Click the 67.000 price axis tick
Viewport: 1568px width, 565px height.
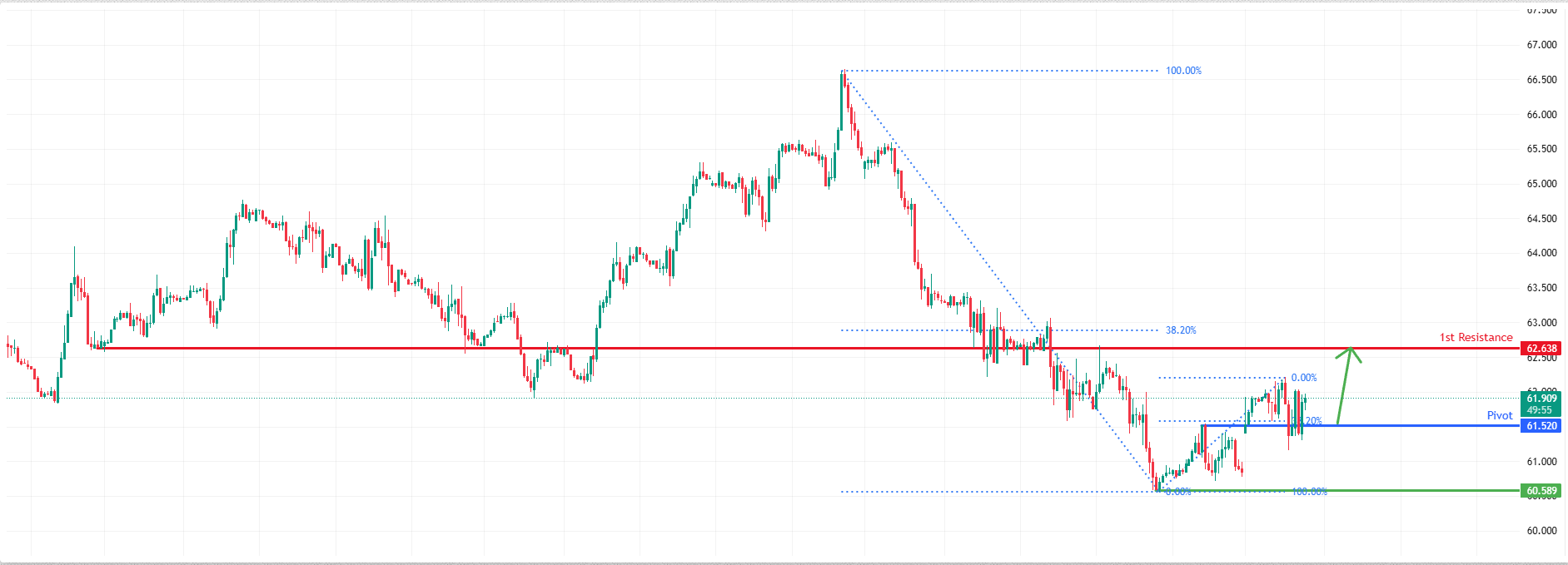[x=1541, y=45]
